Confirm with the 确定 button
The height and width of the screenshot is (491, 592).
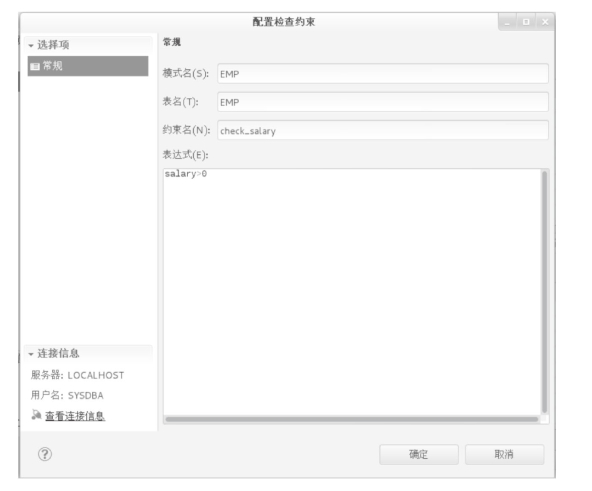(x=419, y=454)
